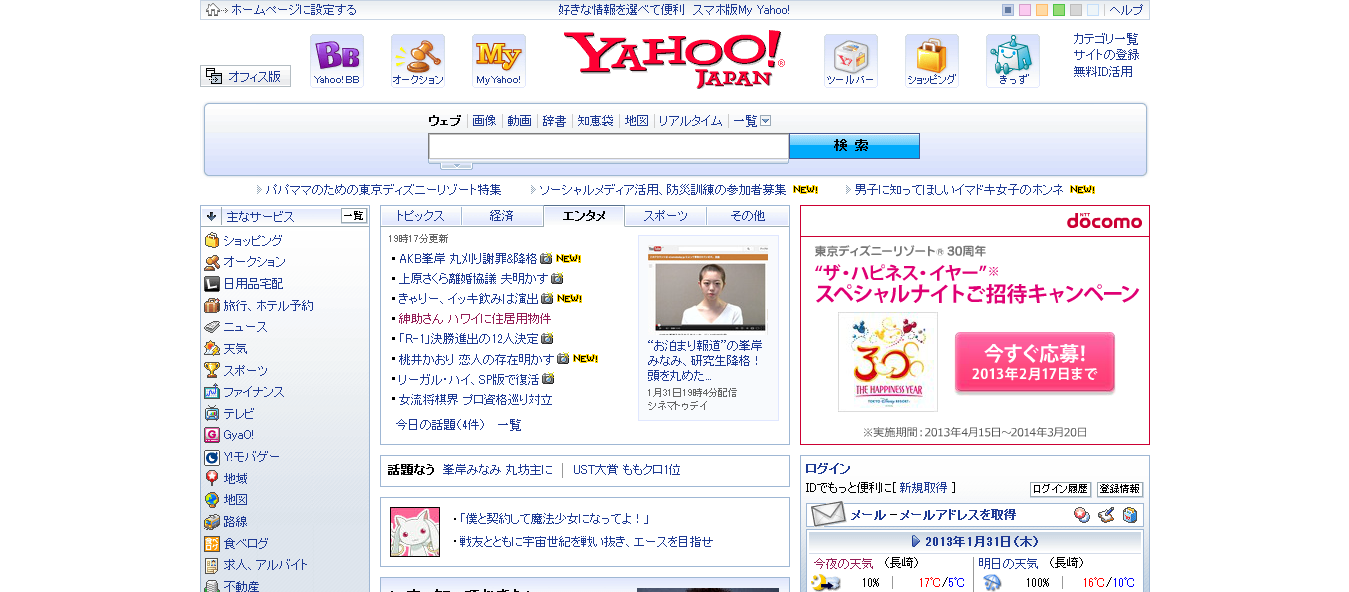Click the ショッピング icon in sidebar services
Image resolution: width=1349 pixels, height=592 pixels.
[212, 240]
